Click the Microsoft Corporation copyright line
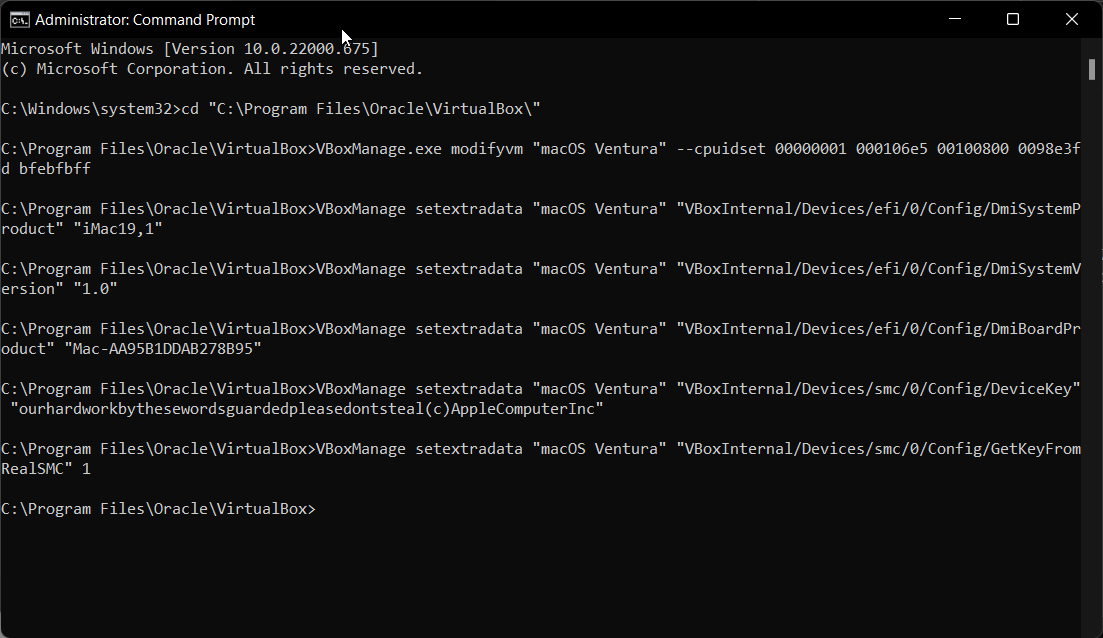Viewport: 1103px width, 638px height. pyautogui.click(x=211, y=69)
